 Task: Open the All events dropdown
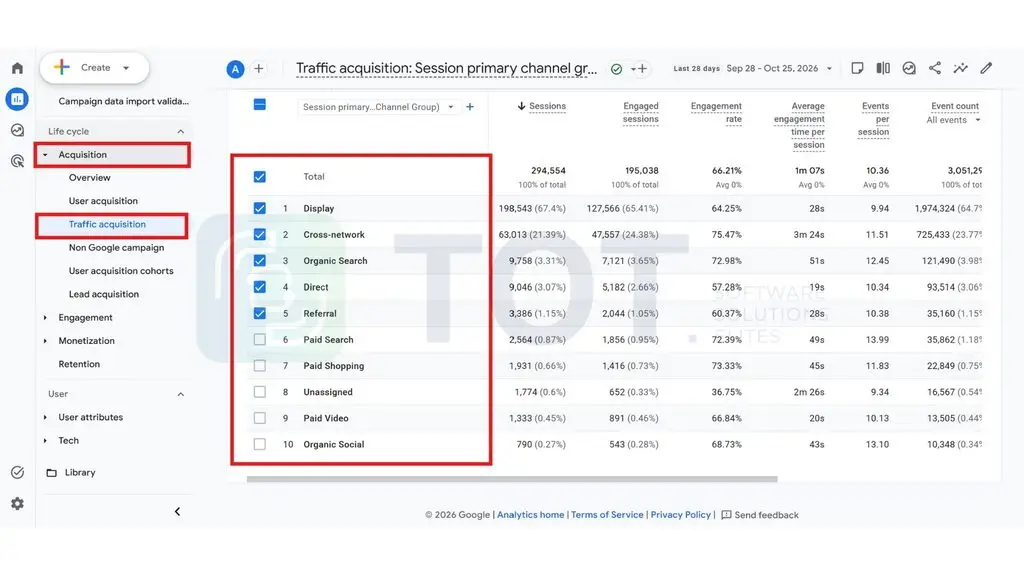coord(953,120)
